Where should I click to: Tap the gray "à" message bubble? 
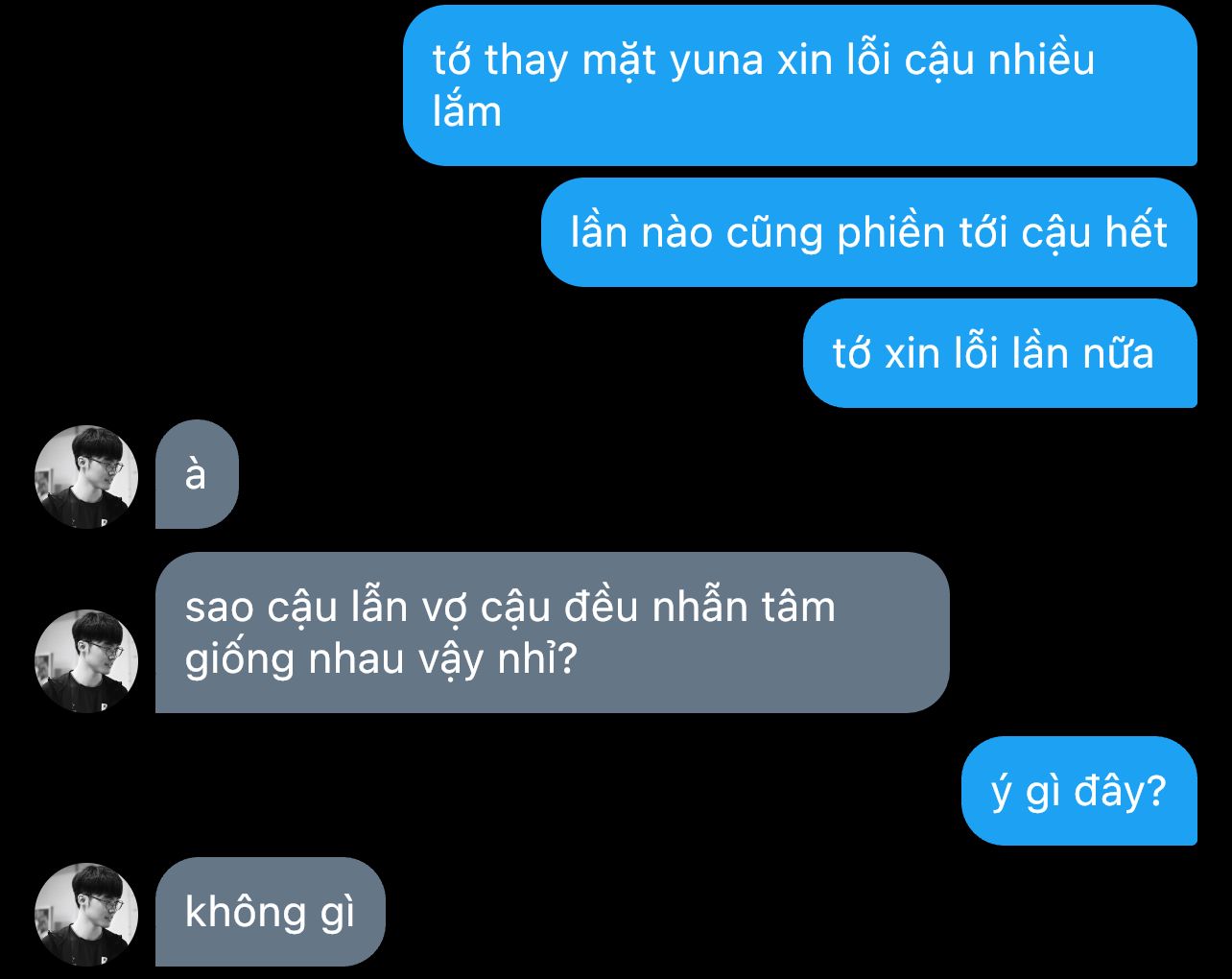coord(197,474)
